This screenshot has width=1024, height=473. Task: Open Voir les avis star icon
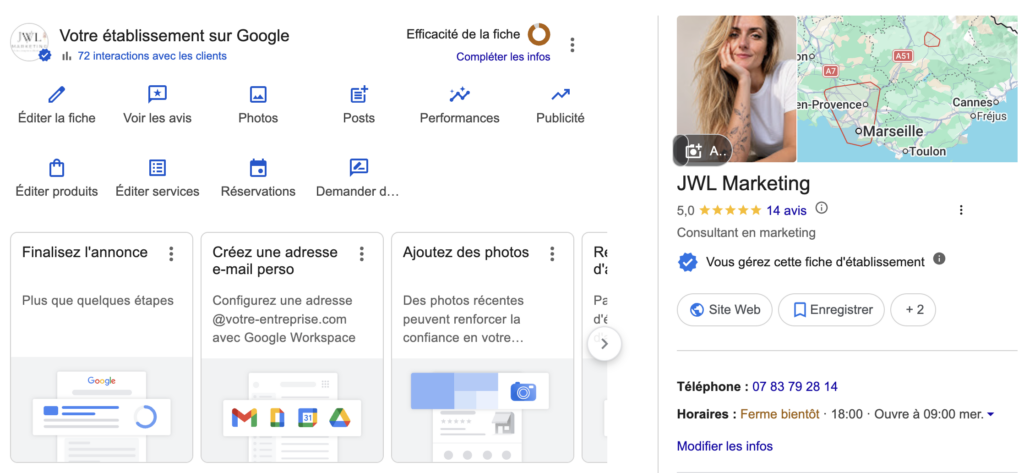click(157, 95)
